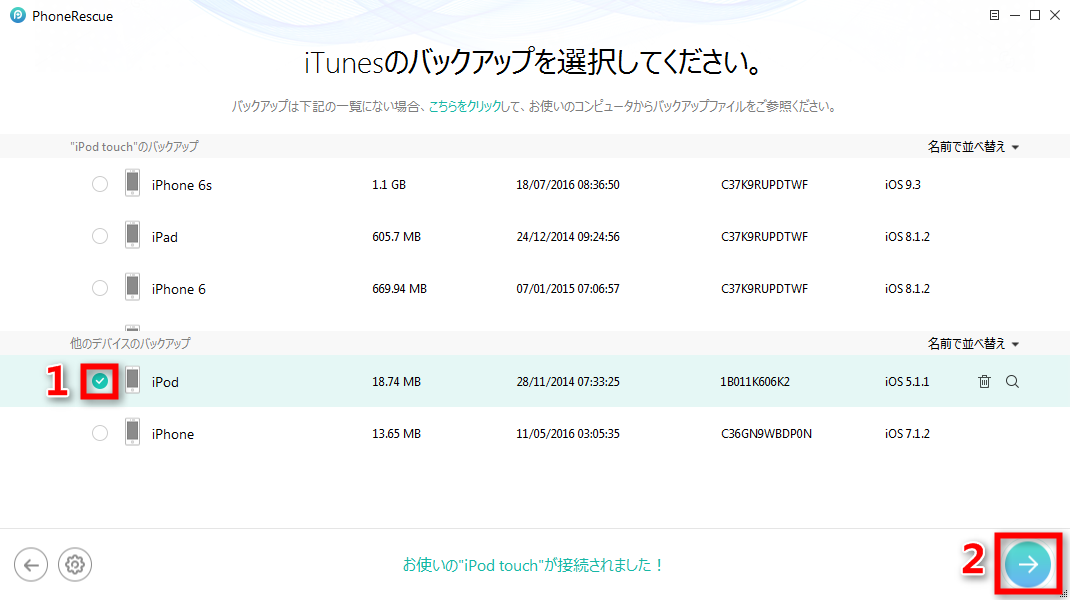The image size is (1070, 600).
Task: Click size value 669.94 MB
Action: point(399,288)
